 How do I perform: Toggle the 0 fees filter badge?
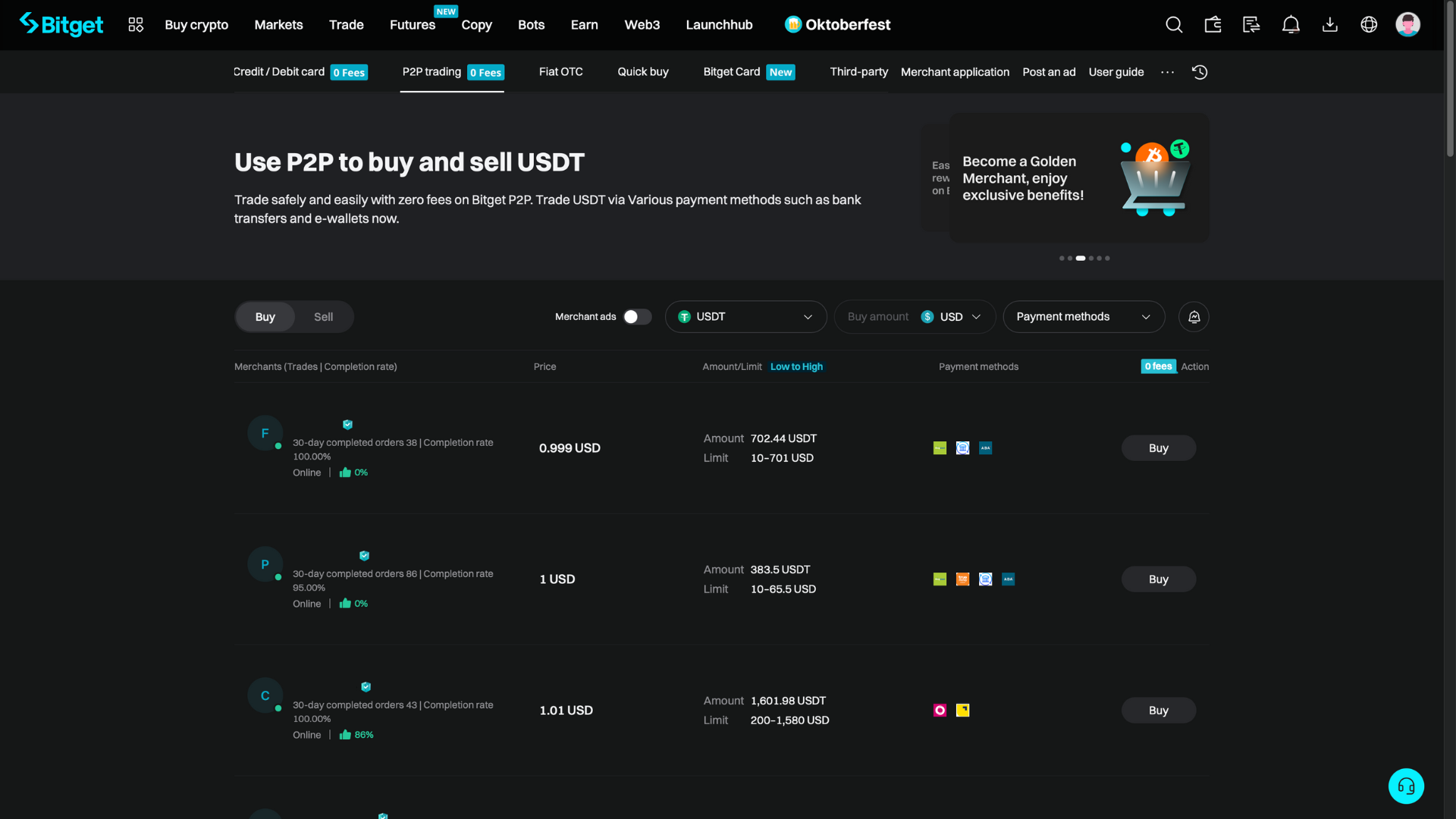click(1158, 366)
